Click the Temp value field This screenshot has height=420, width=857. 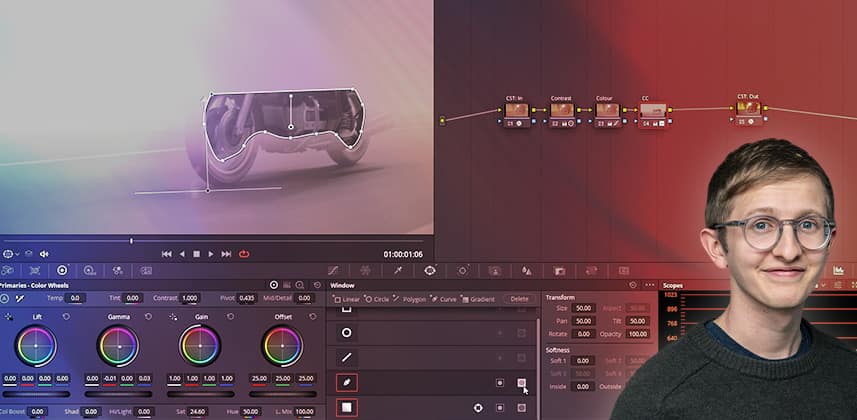tap(75, 298)
